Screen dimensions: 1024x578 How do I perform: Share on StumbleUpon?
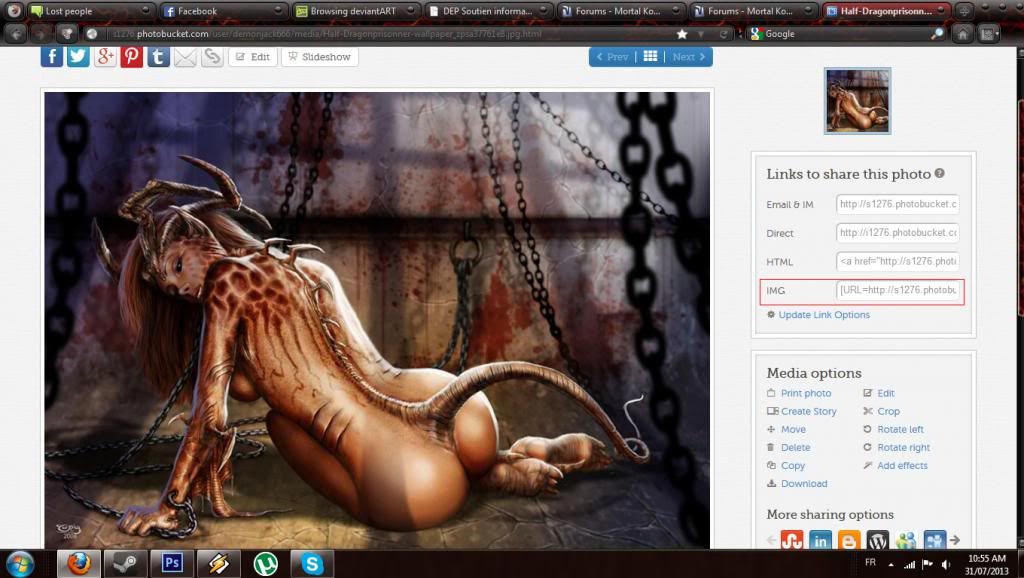792,540
